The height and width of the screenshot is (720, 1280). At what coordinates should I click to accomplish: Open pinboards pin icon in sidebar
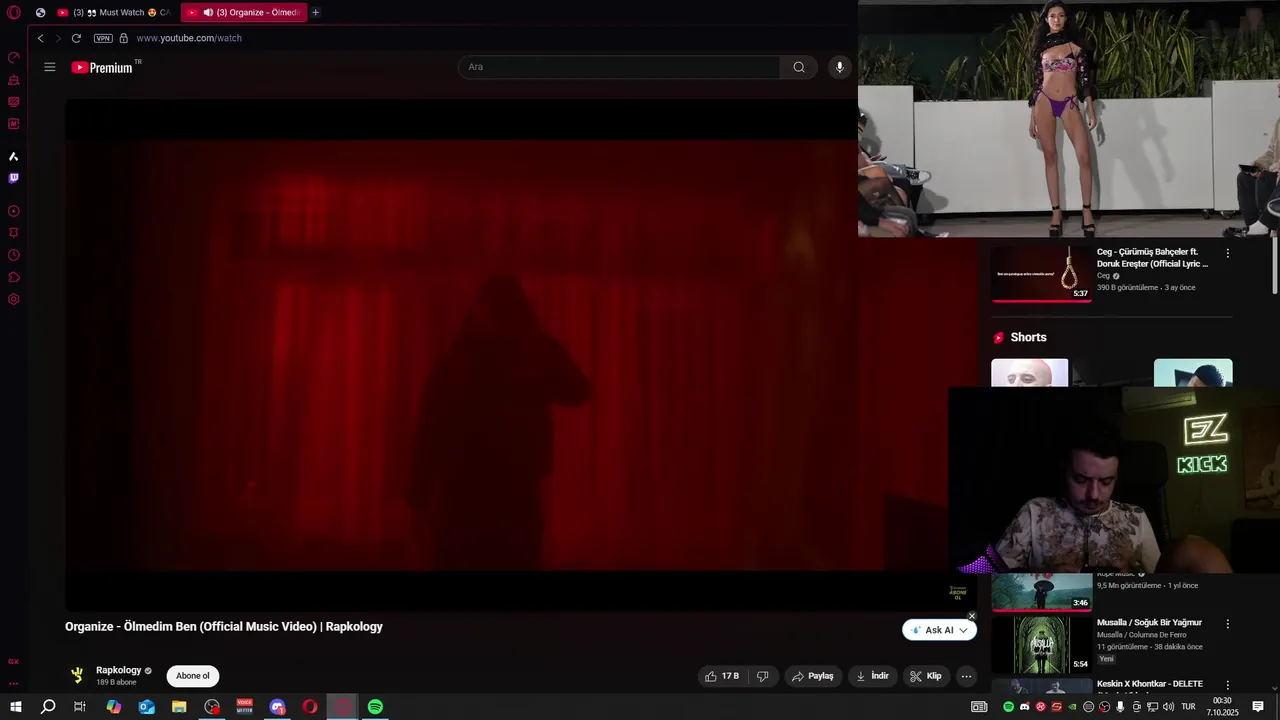pyautogui.click(x=13, y=233)
